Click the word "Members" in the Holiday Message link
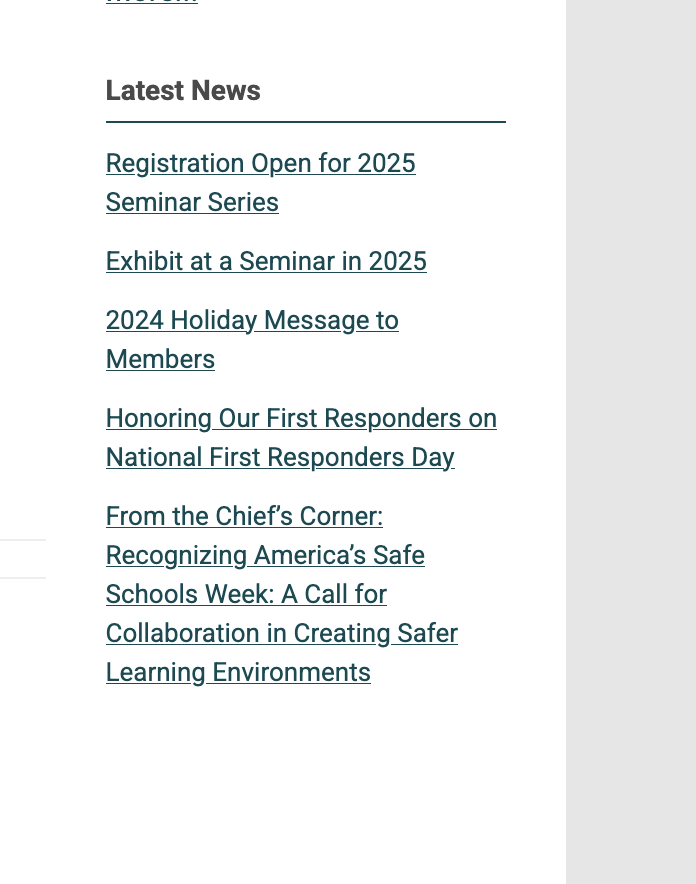 point(160,359)
